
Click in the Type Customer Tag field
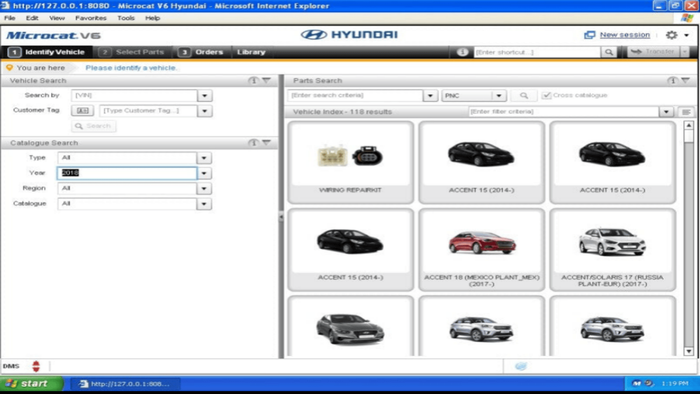pyautogui.click(x=148, y=111)
